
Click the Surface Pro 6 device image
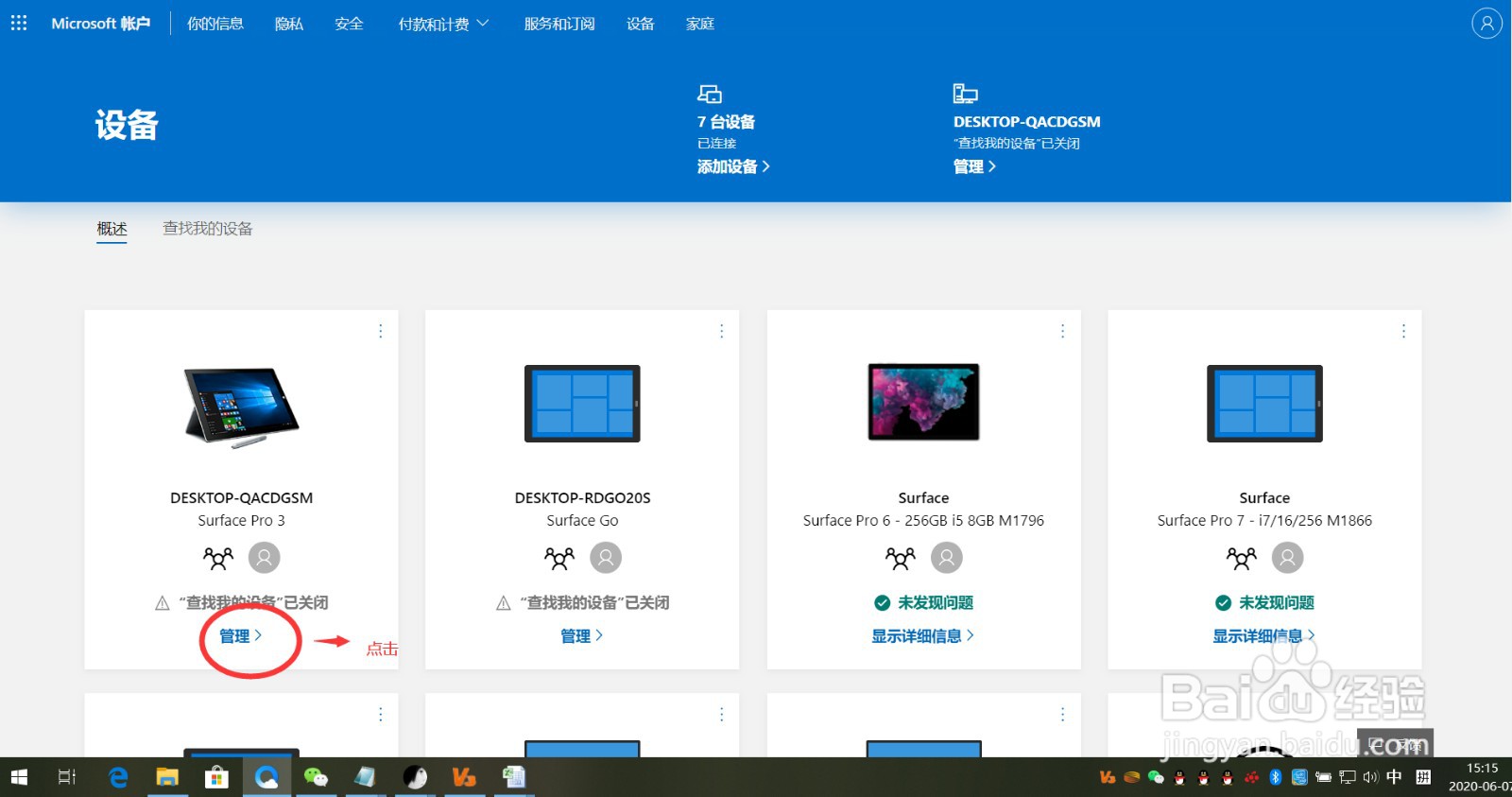coord(924,402)
